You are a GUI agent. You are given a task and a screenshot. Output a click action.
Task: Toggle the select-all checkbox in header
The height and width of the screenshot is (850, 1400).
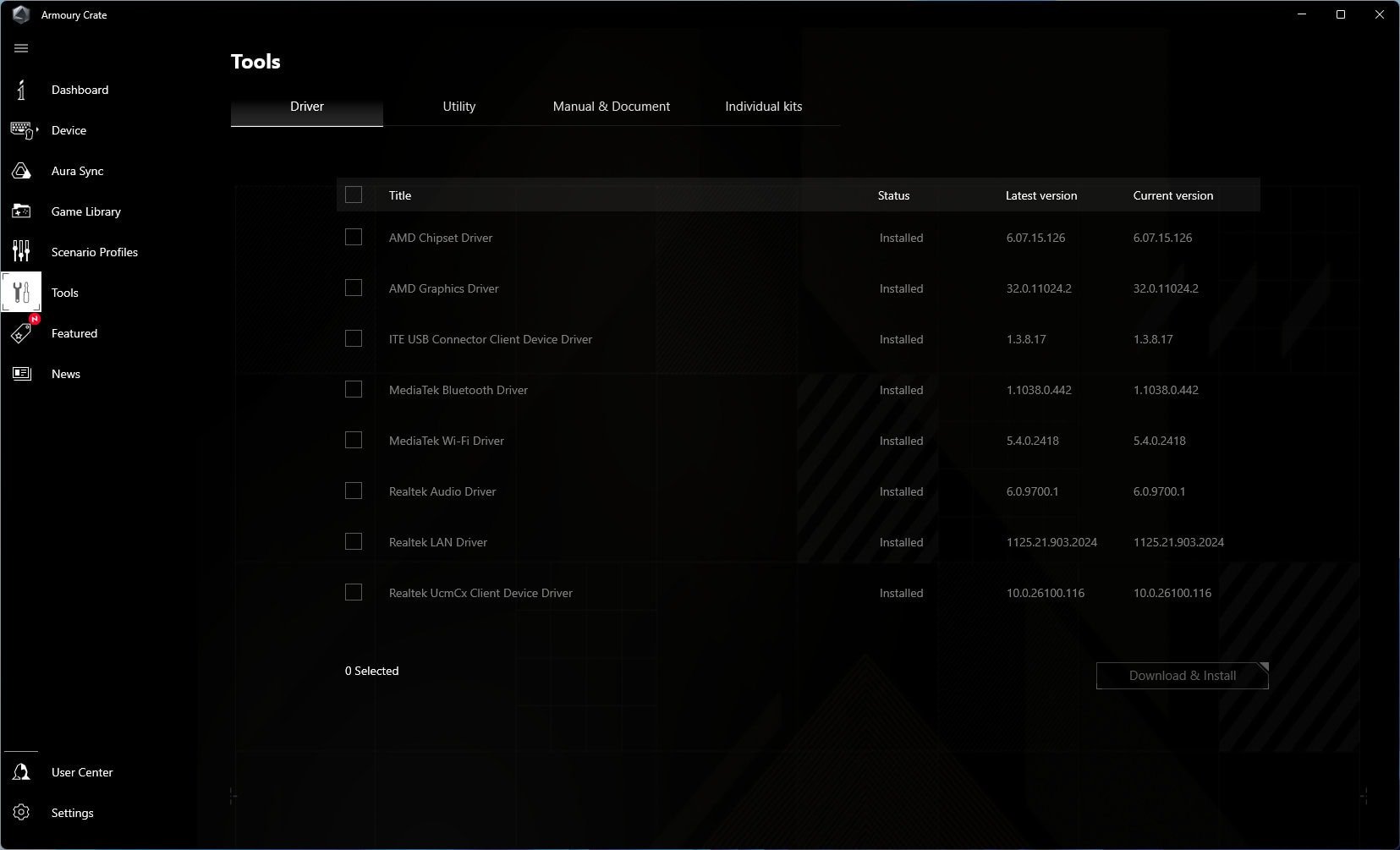pos(354,195)
